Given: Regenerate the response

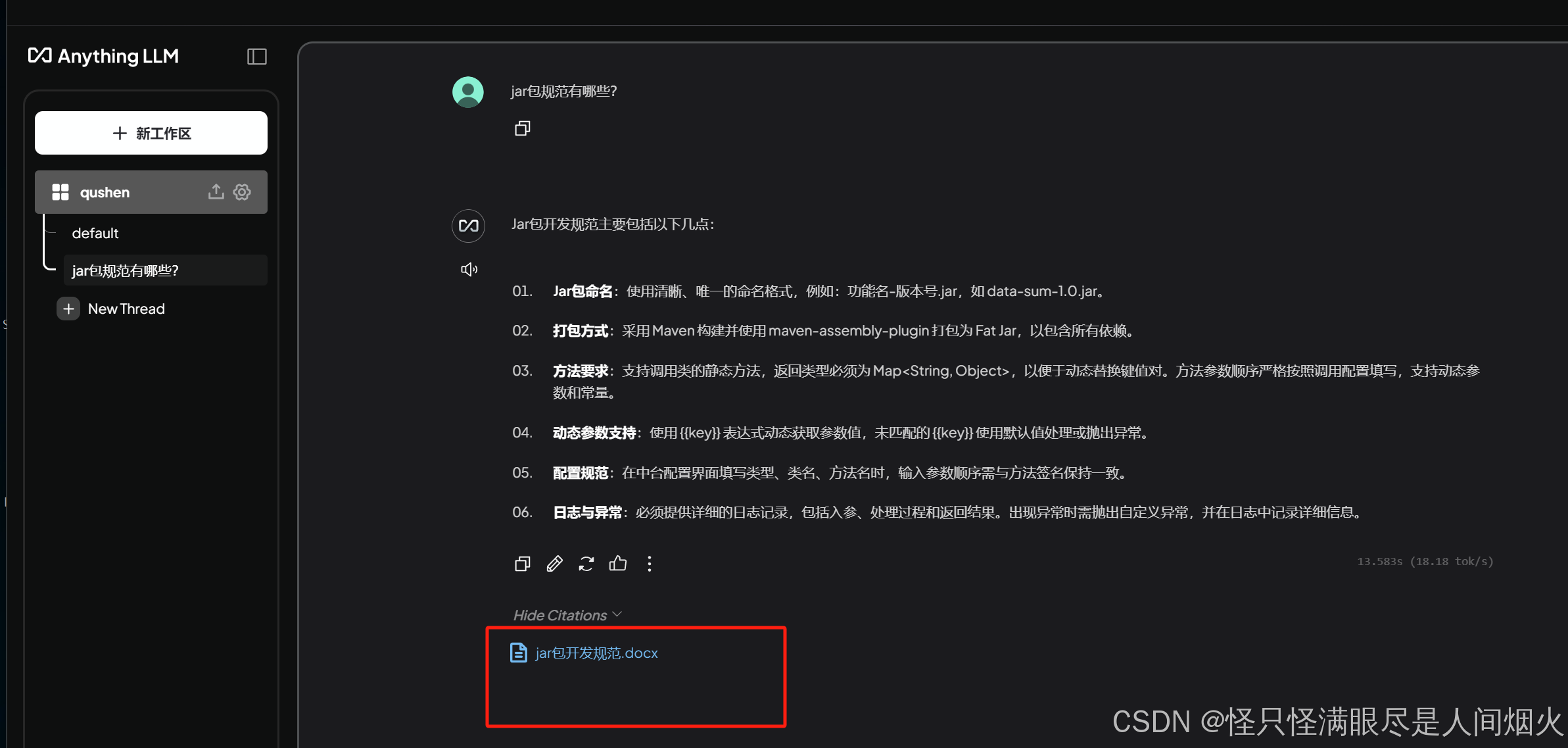Looking at the screenshot, I should coord(586,564).
